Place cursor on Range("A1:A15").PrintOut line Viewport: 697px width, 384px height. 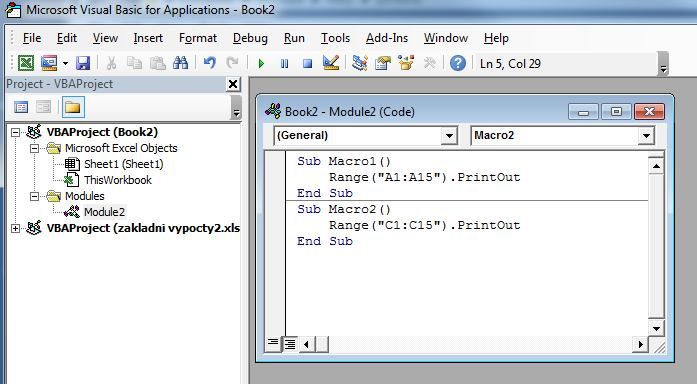point(424,177)
